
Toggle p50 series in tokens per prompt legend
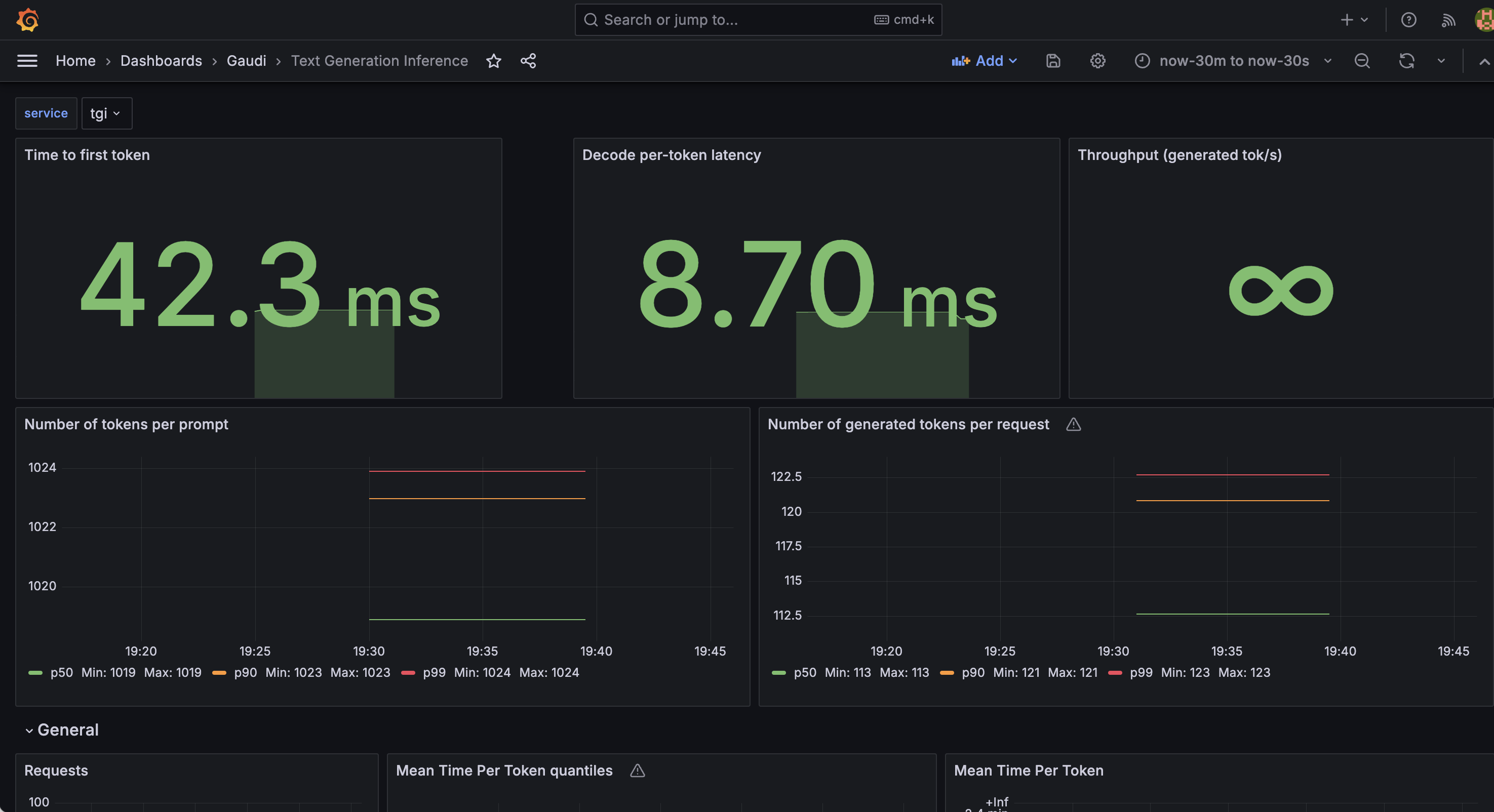pyautogui.click(x=61, y=672)
